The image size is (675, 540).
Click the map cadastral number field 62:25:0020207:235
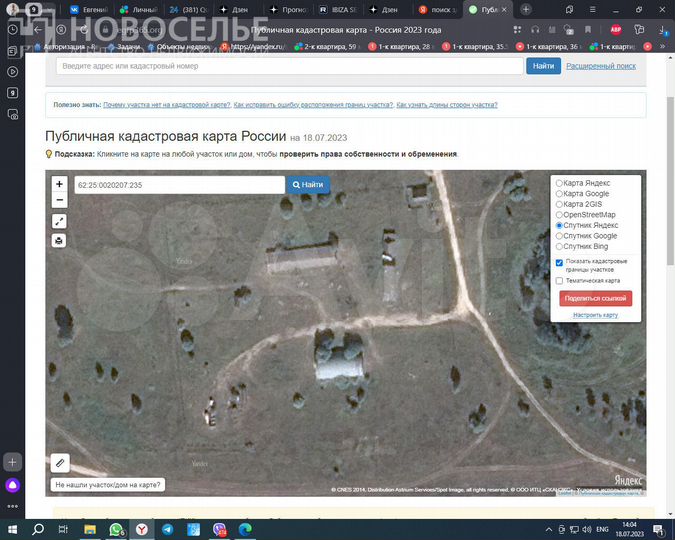coord(180,185)
